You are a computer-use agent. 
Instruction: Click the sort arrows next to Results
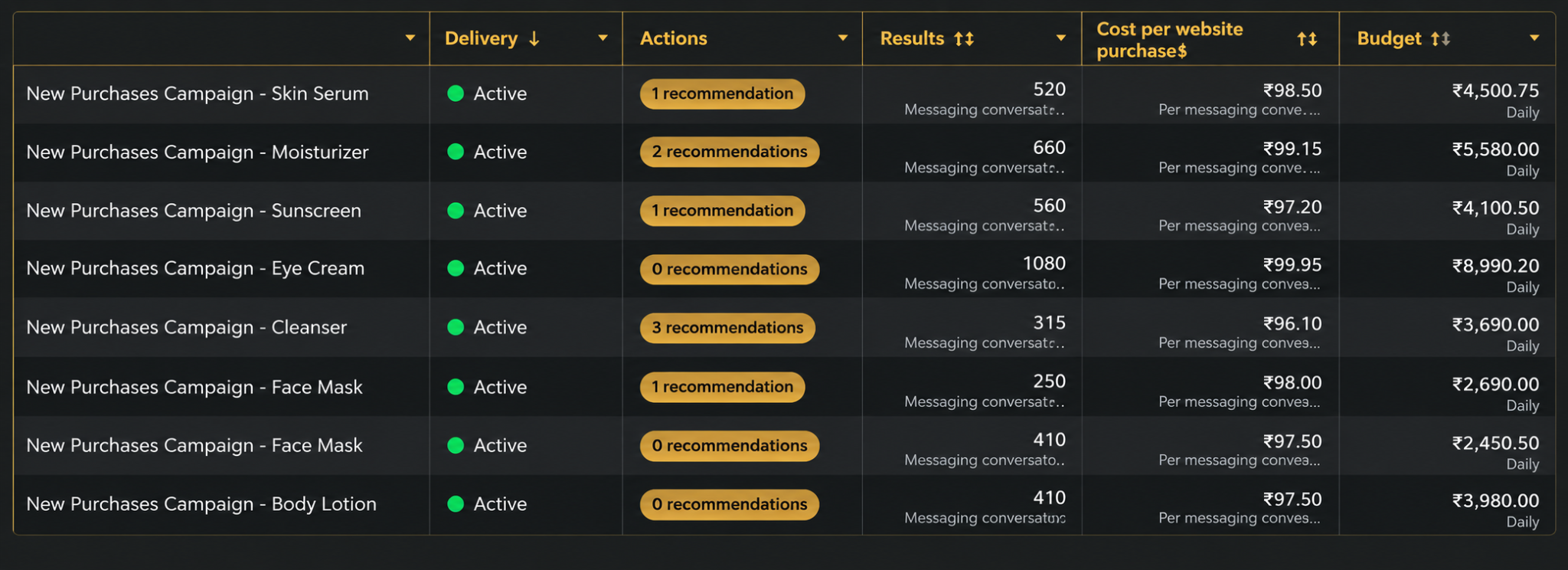(x=964, y=38)
